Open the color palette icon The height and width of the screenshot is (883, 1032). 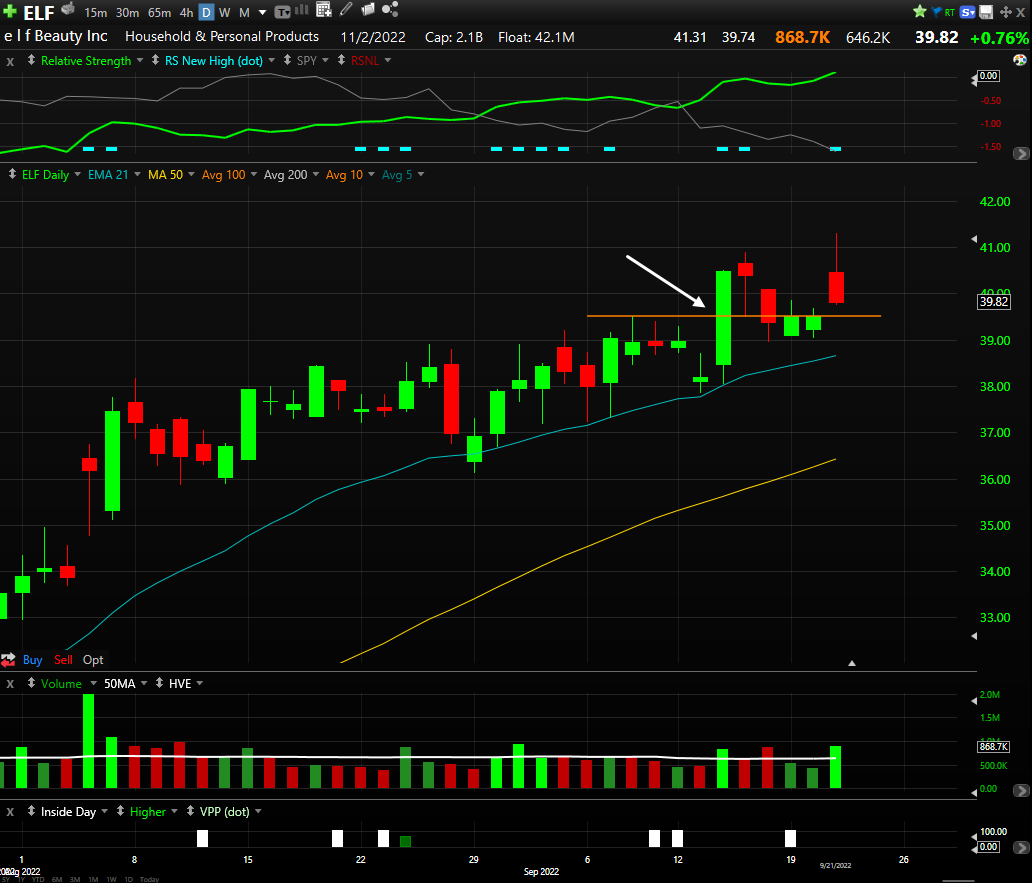tap(1019, 61)
